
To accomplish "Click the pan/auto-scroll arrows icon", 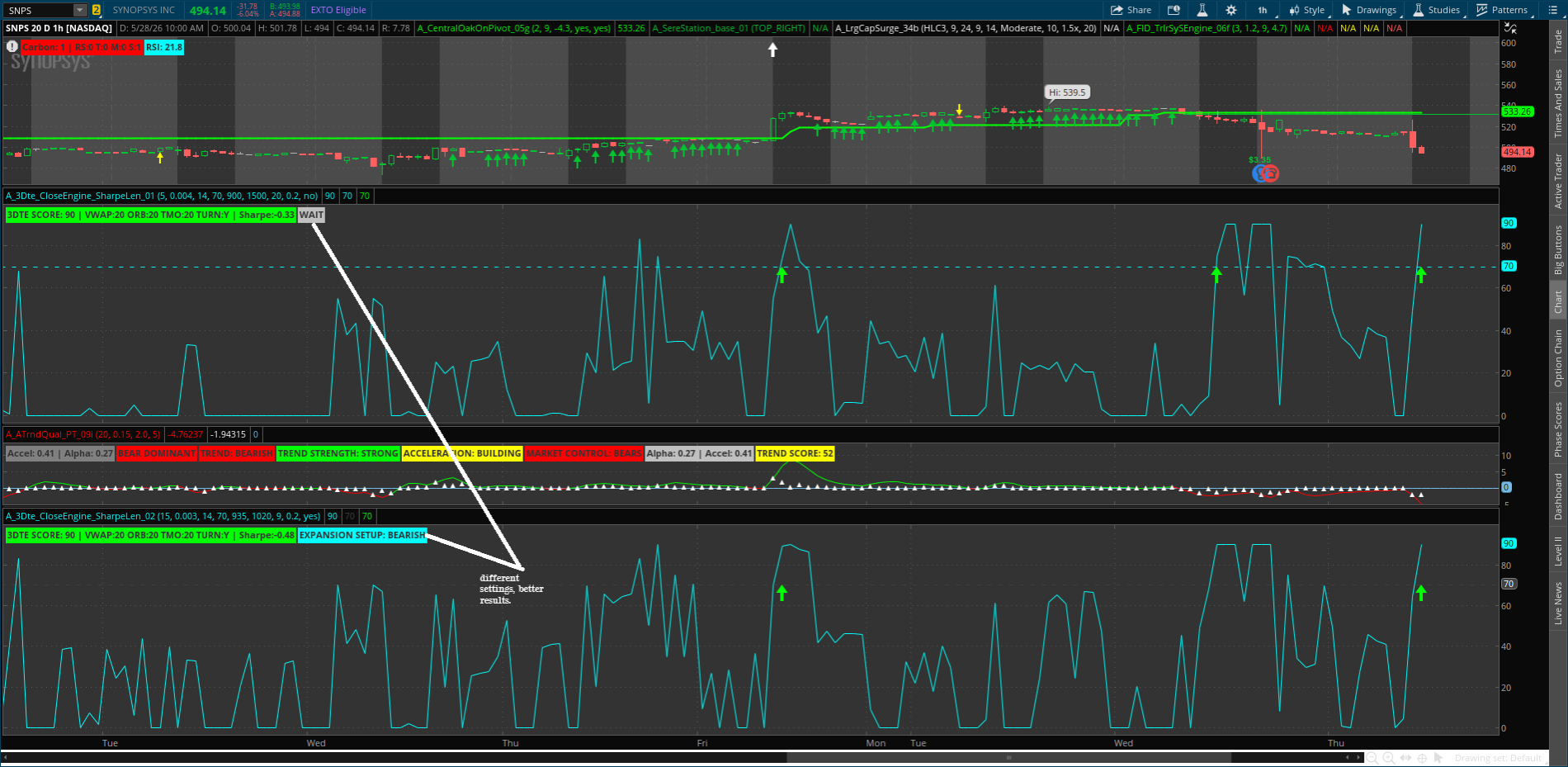I will (1406, 758).
